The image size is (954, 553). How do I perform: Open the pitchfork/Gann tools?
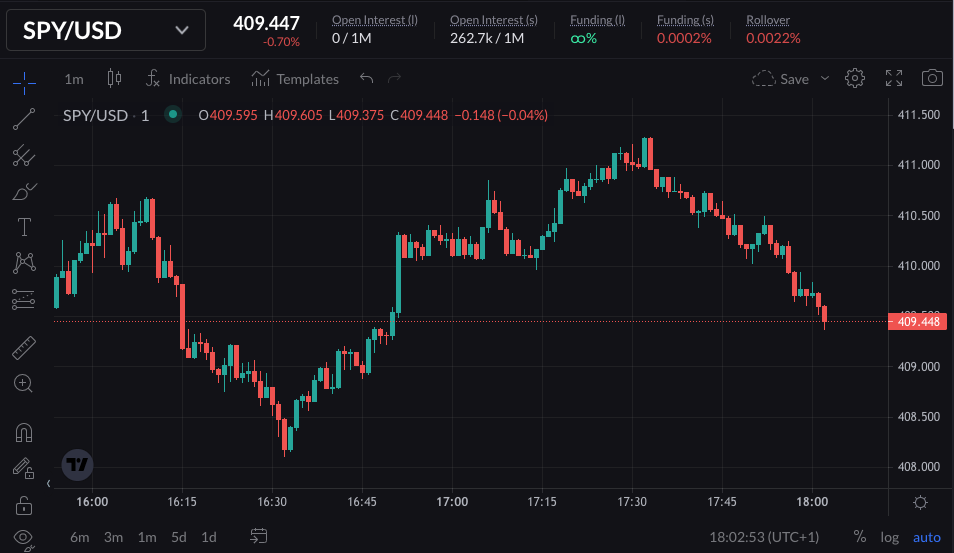coord(24,155)
